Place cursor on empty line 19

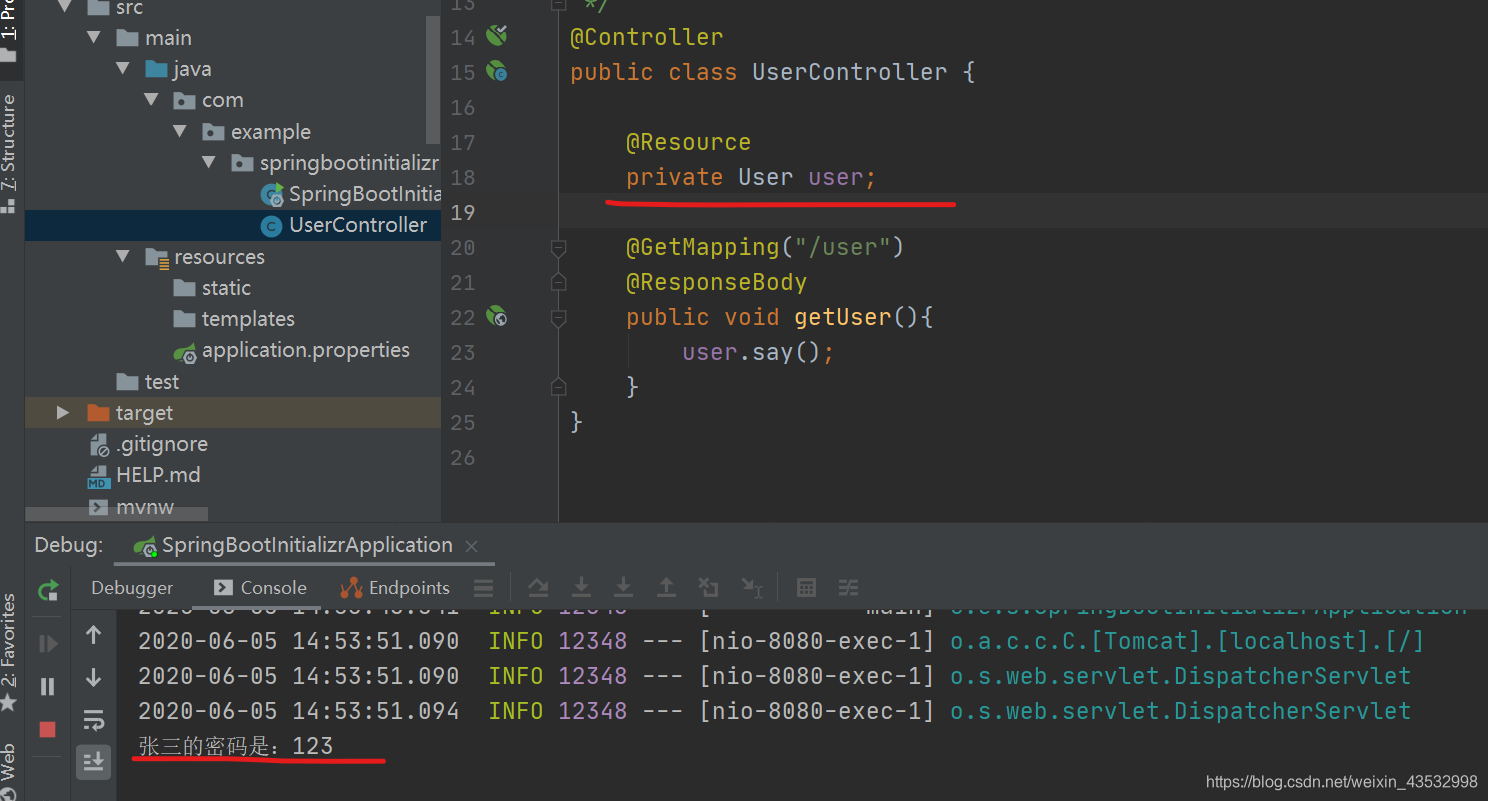coord(1020,212)
